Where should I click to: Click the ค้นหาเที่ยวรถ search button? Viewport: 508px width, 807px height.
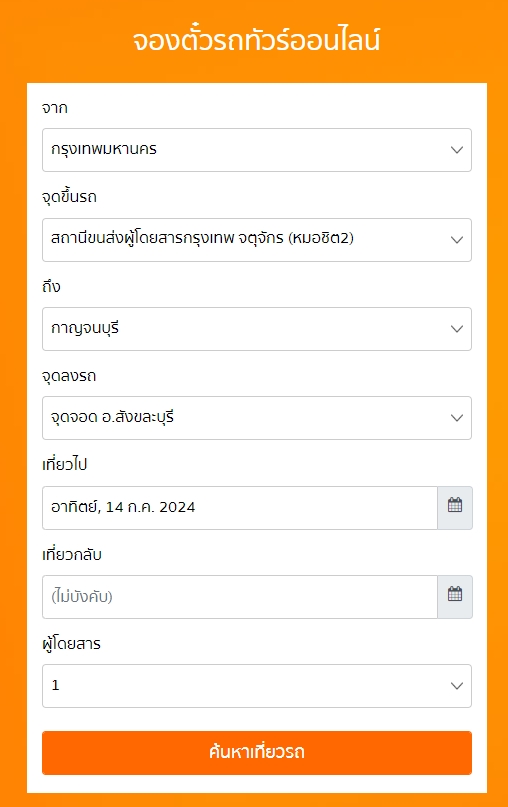coord(257,752)
